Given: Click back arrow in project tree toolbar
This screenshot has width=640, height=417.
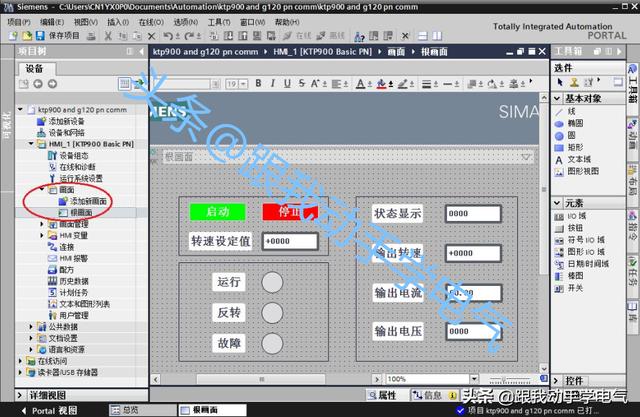Looking at the screenshot, I should pos(38,84).
